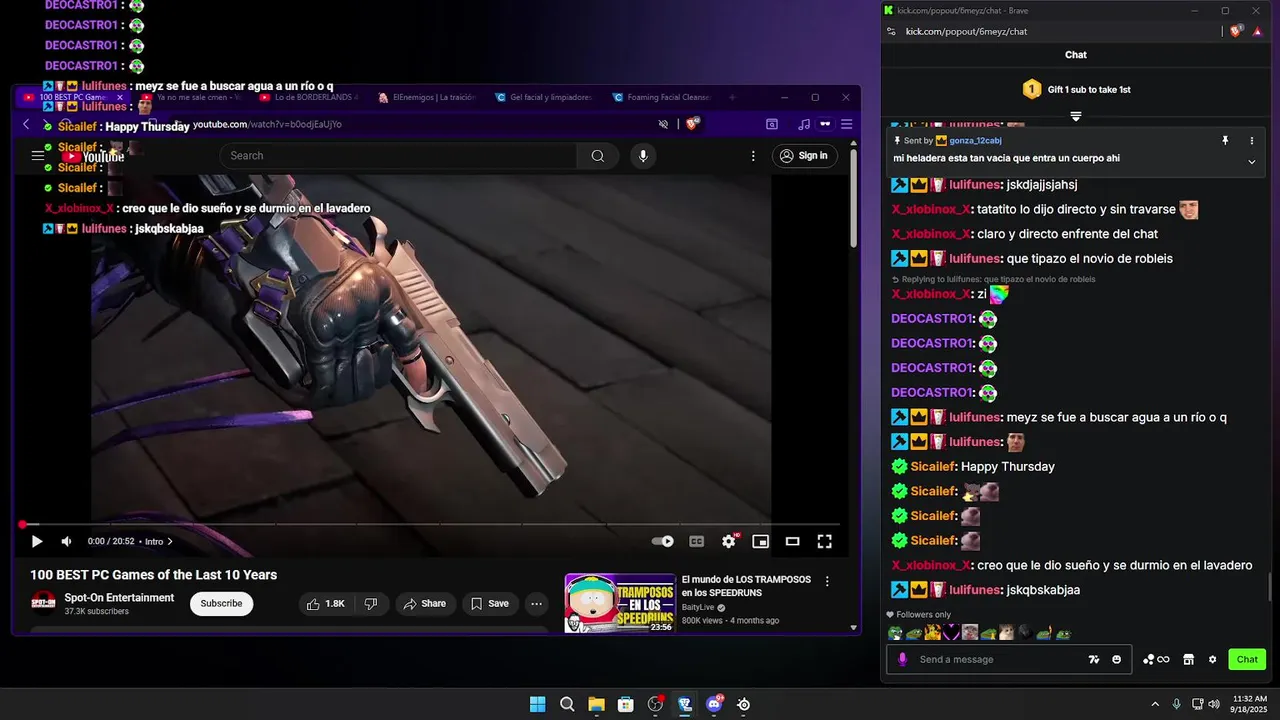
Task: Open the 7TV emote picker in chat
Action: (1094, 659)
